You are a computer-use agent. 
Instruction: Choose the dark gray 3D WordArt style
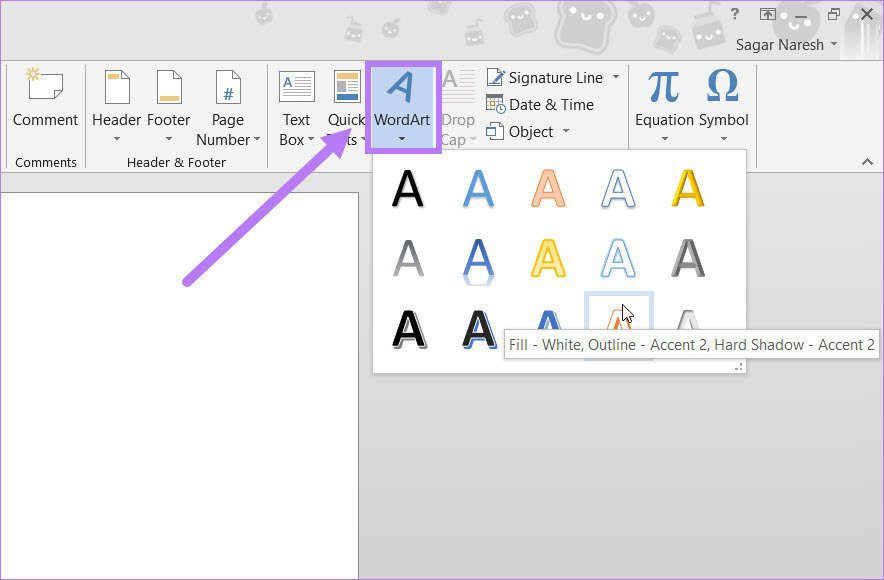pyautogui.click(x=688, y=259)
